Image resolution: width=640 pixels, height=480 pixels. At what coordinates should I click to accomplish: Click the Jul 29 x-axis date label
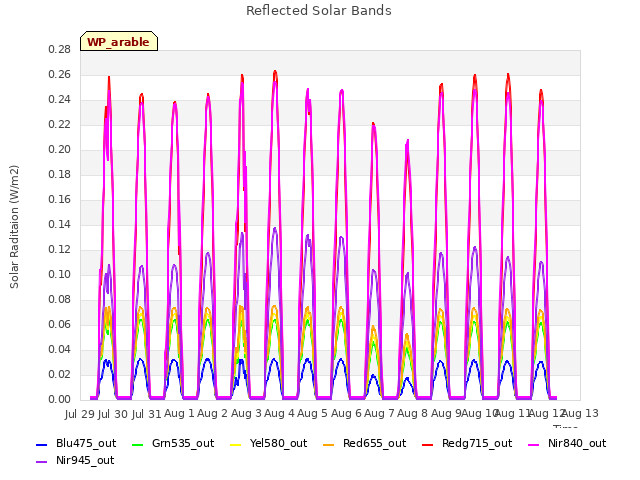[x=80, y=414]
